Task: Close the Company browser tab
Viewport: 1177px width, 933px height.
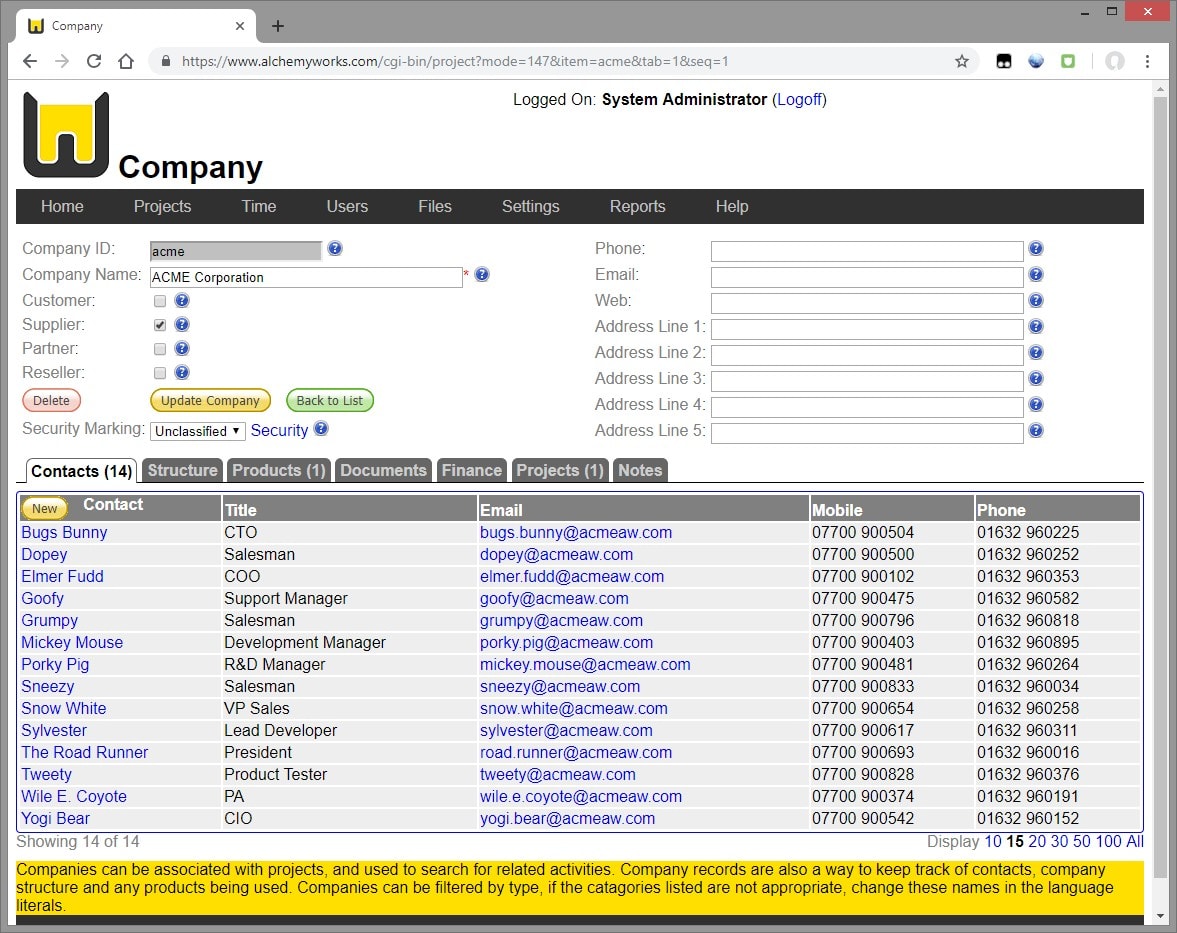Action: [x=239, y=26]
